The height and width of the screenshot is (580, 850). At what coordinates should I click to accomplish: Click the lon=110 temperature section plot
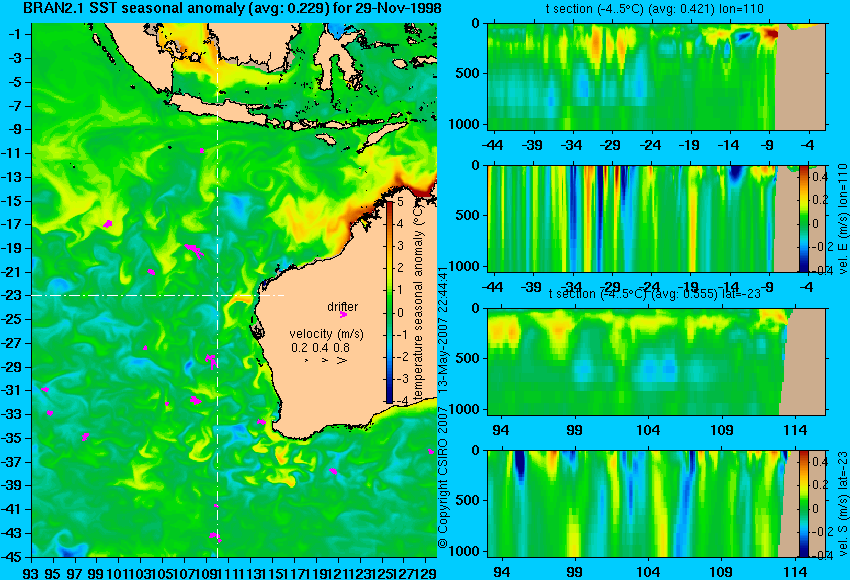pos(656,76)
